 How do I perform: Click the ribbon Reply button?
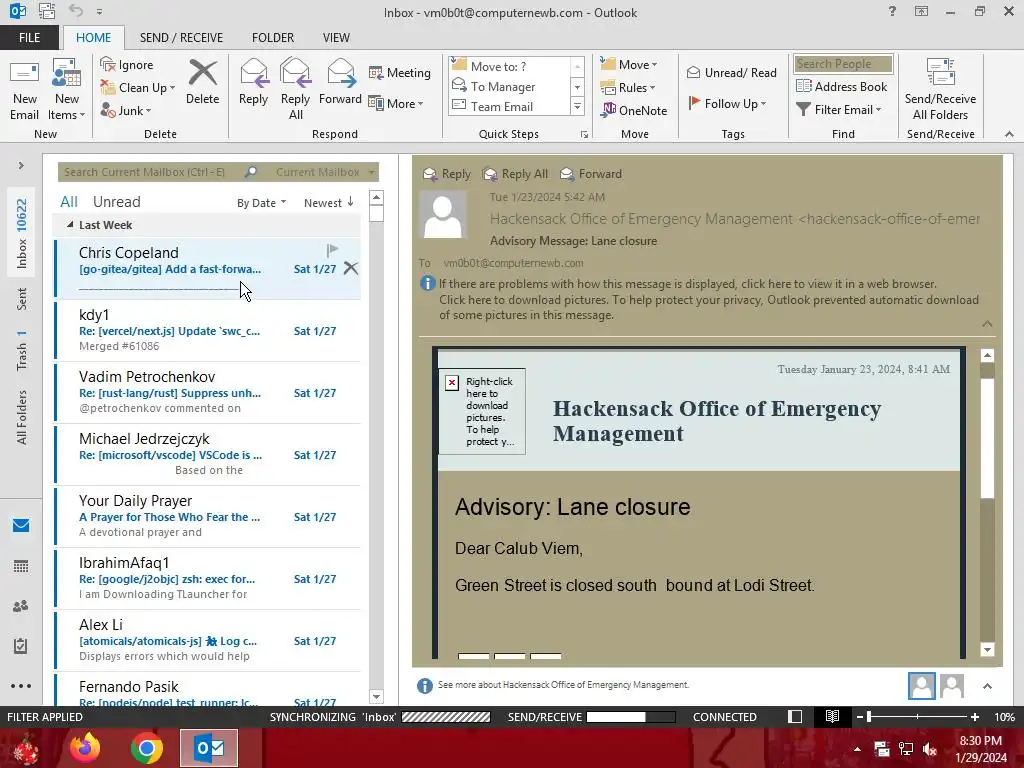point(253,82)
